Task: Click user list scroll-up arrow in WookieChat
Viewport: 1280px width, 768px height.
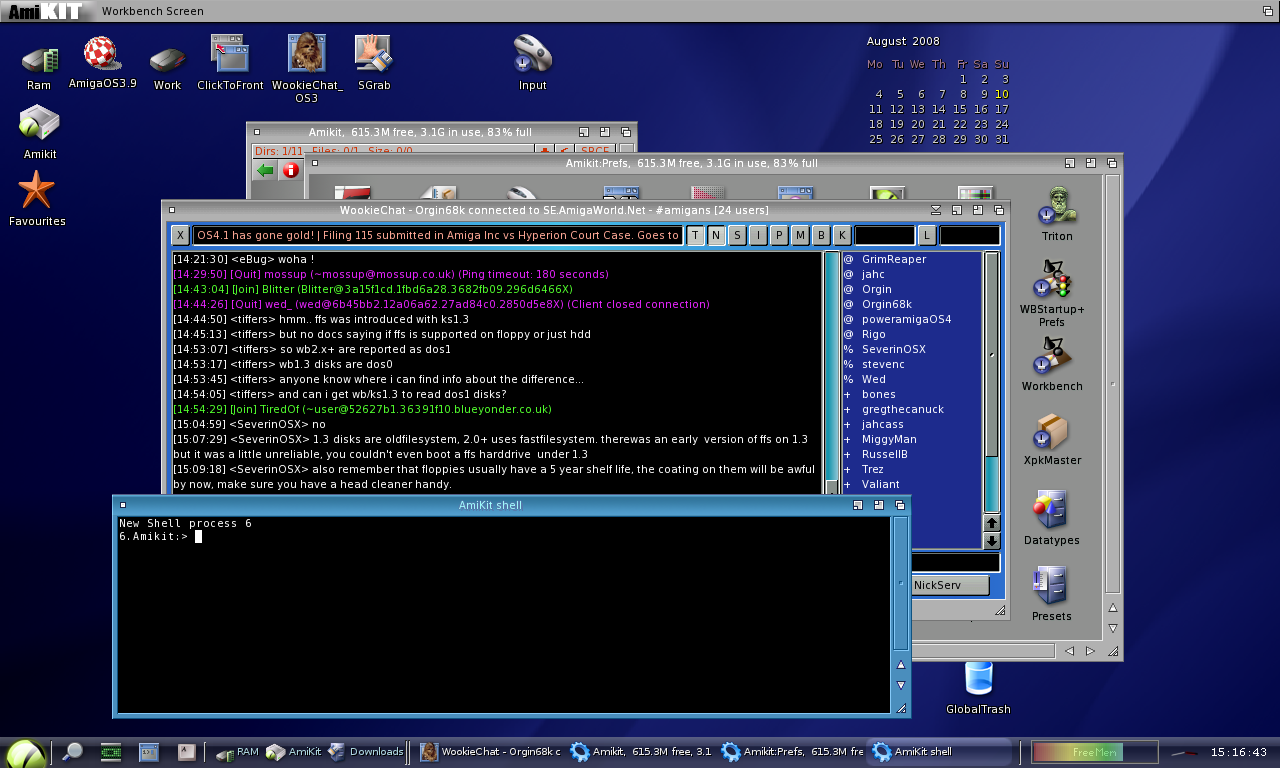Action: point(992,523)
